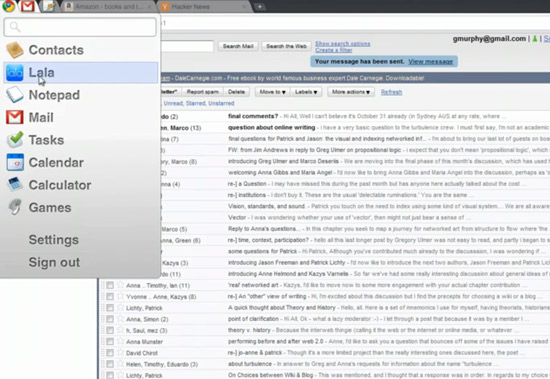This screenshot has width=550, height=379.
Task: Tick checkbox for David Chirot
Action: (x=110, y=352)
